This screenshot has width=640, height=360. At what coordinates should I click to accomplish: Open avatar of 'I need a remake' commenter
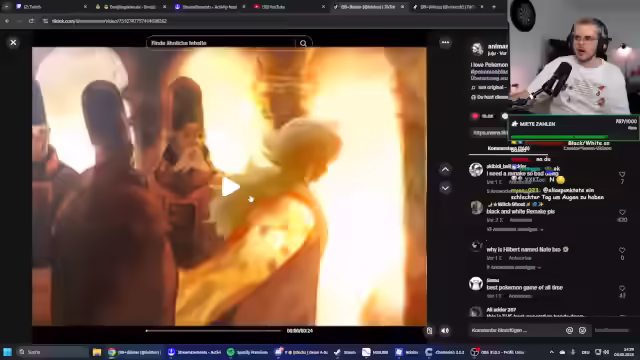[x=476, y=169]
